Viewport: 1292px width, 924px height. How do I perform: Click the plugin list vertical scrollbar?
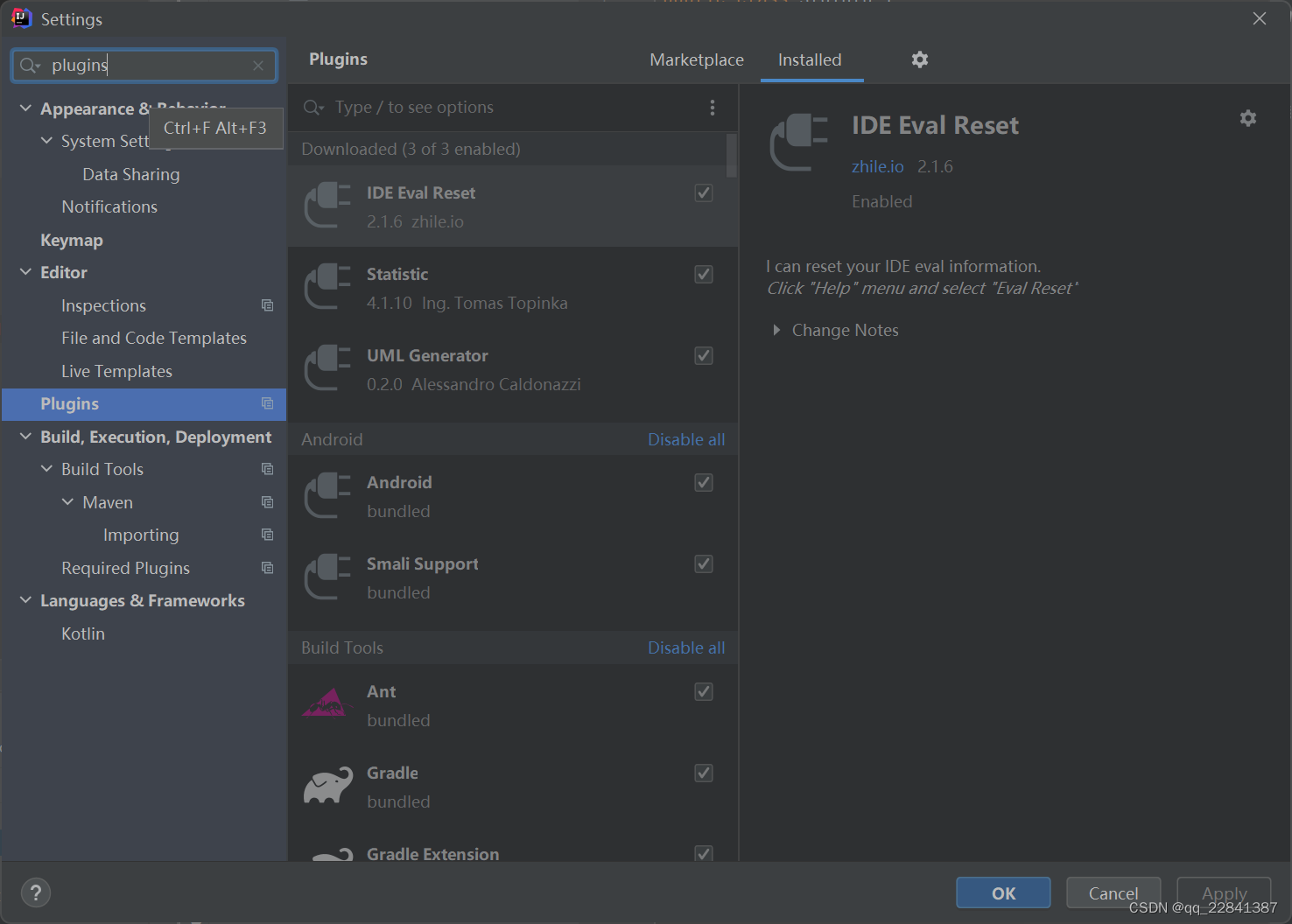[732, 155]
